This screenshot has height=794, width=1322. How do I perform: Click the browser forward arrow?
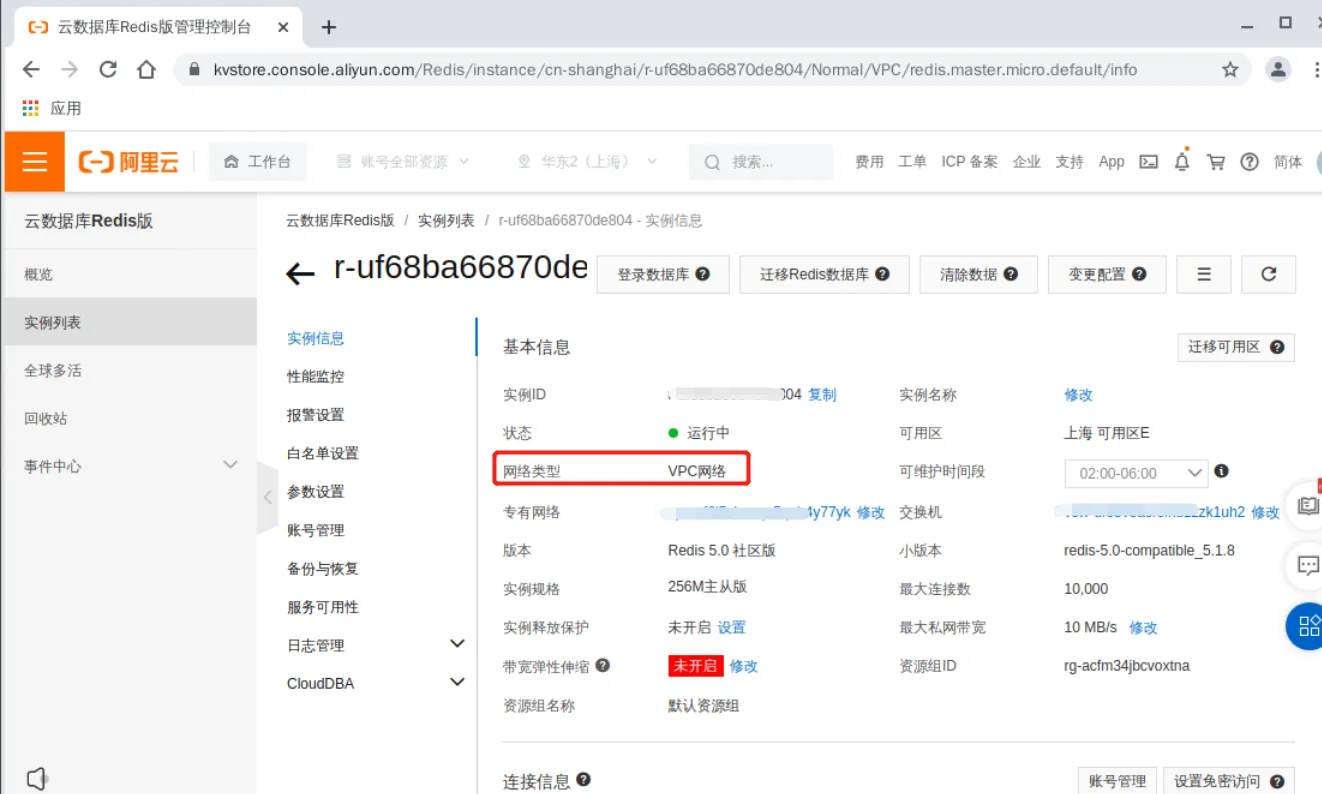pyautogui.click(x=69, y=70)
